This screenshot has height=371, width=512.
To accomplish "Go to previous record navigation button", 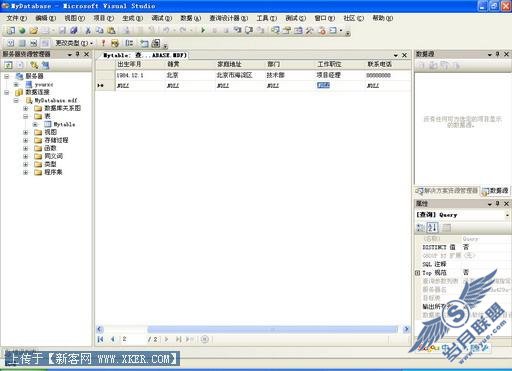I will click(x=112, y=339).
